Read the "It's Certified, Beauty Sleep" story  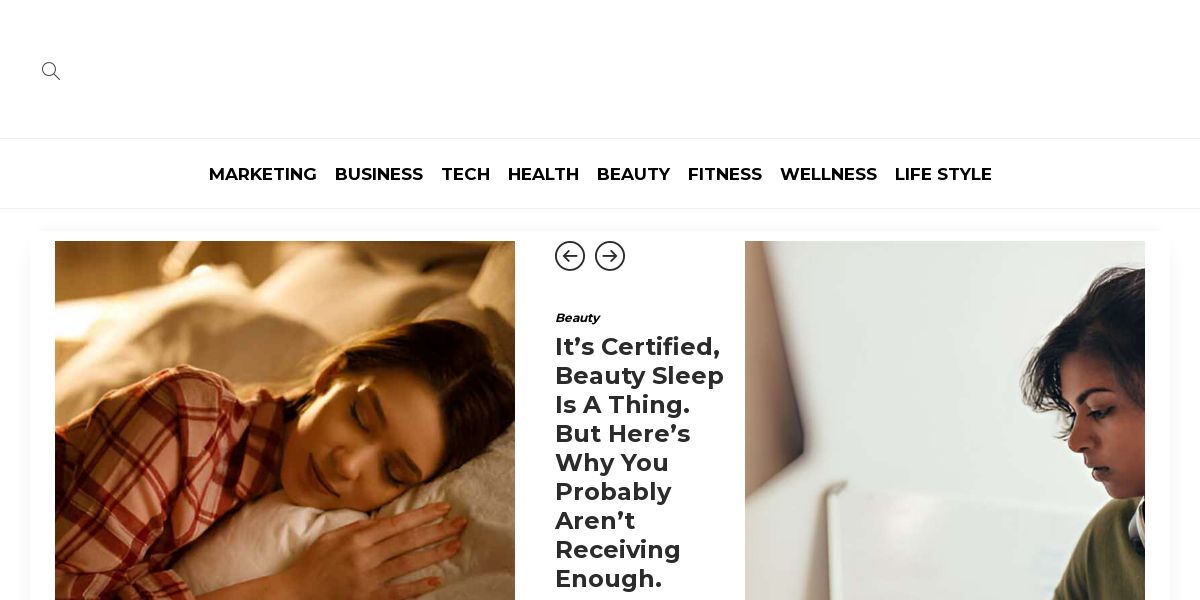click(x=639, y=463)
